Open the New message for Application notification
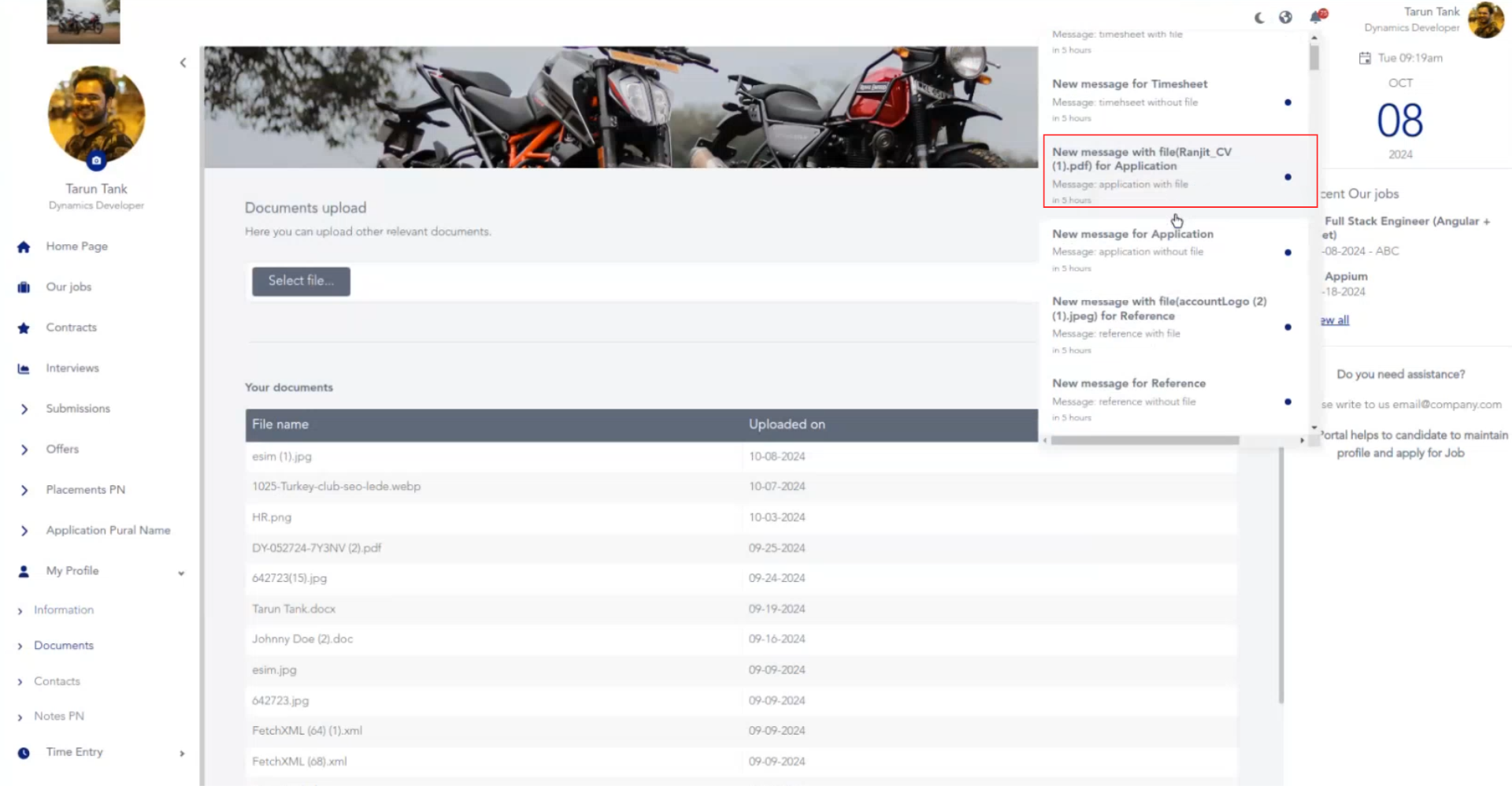The width and height of the screenshot is (1512, 793). (x=1173, y=251)
